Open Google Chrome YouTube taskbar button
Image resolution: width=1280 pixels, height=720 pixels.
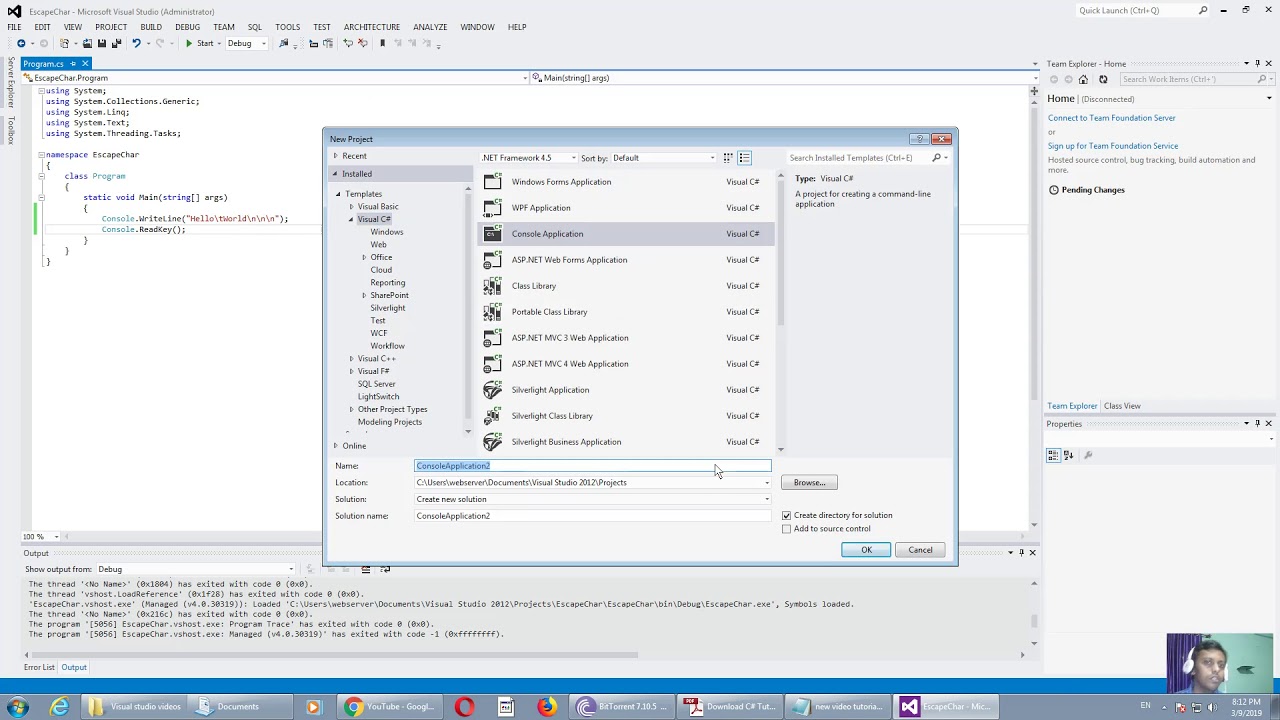click(x=388, y=707)
